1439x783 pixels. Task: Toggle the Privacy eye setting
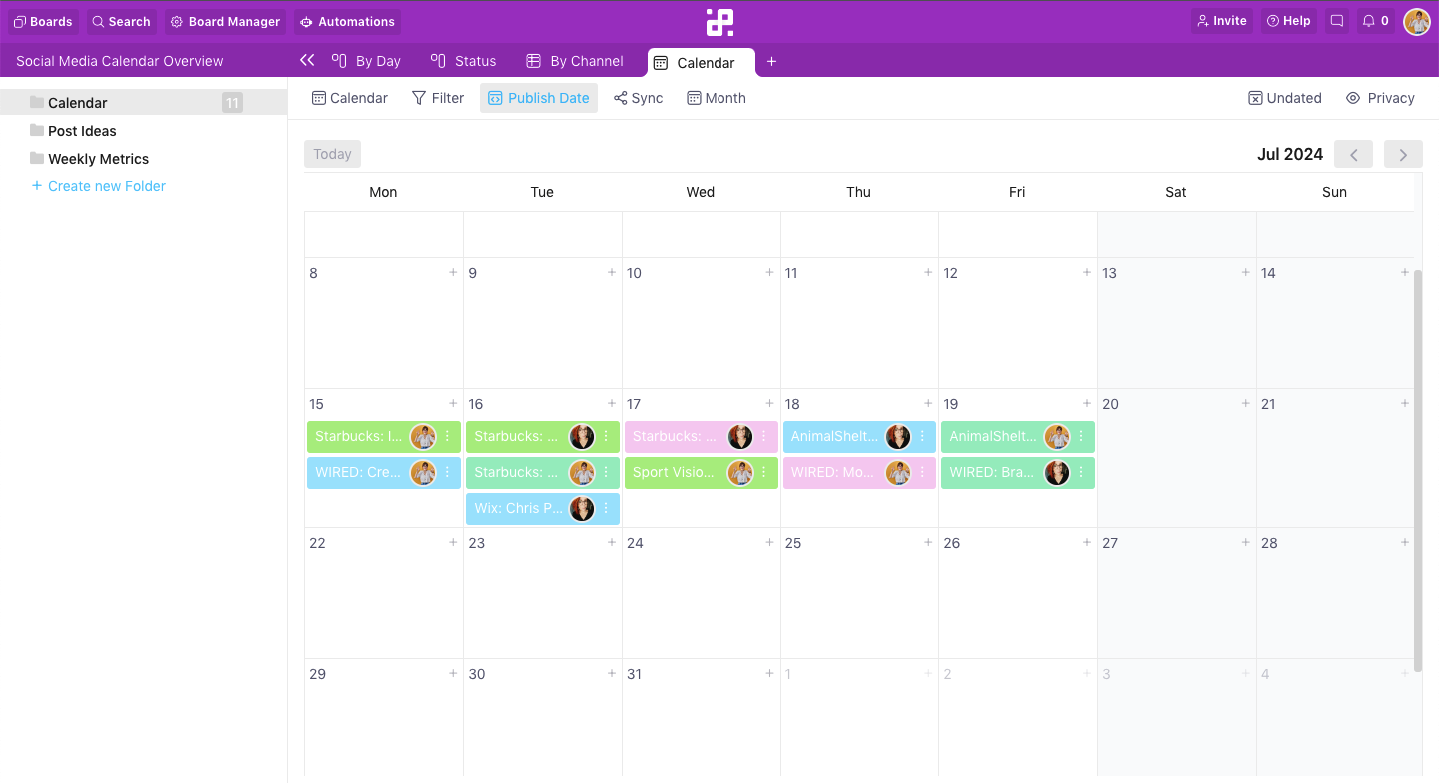[1380, 98]
